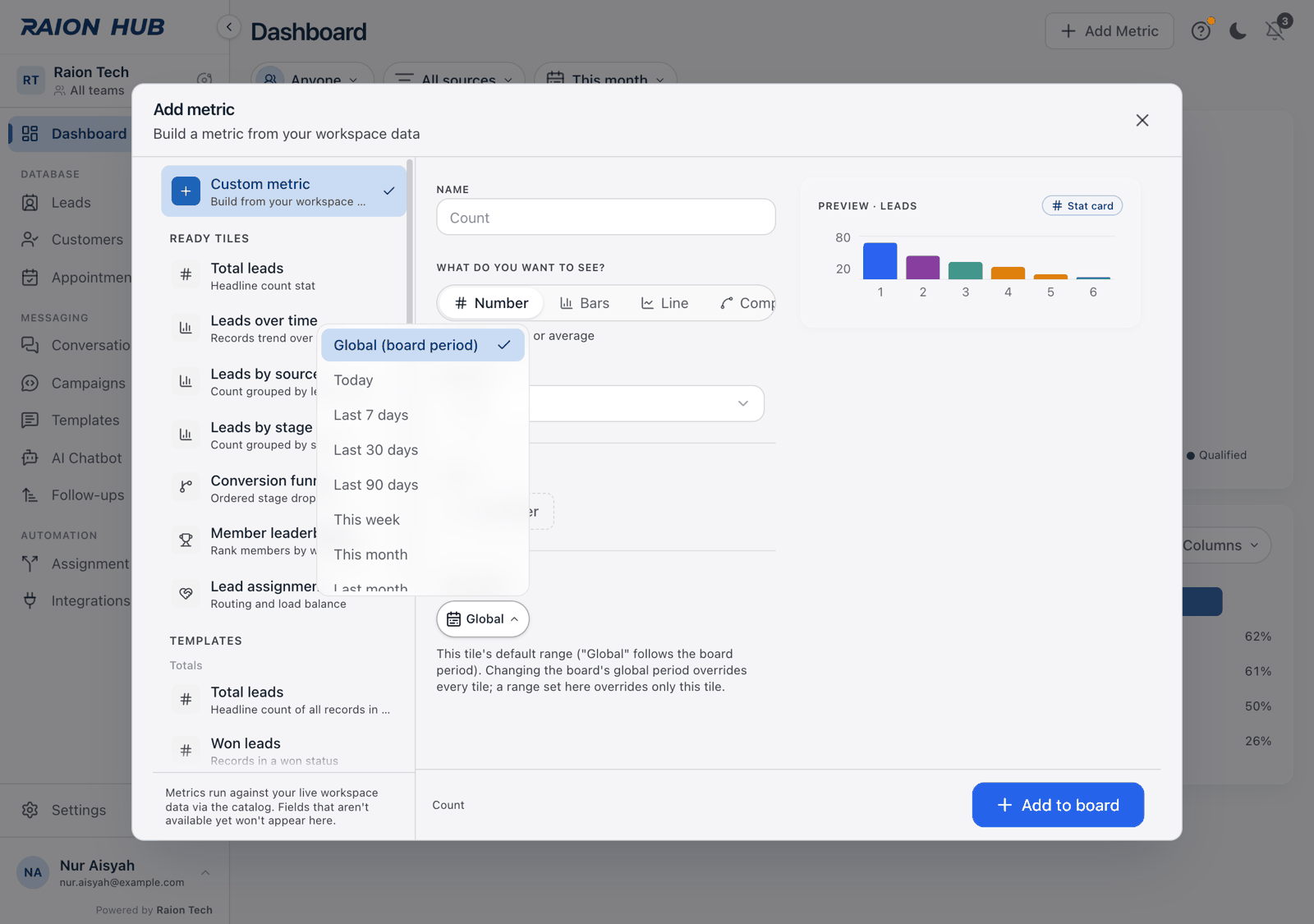This screenshot has height=924, width=1314.
Task: Open the Dashboard sidebar item
Action: click(x=71, y=134)
